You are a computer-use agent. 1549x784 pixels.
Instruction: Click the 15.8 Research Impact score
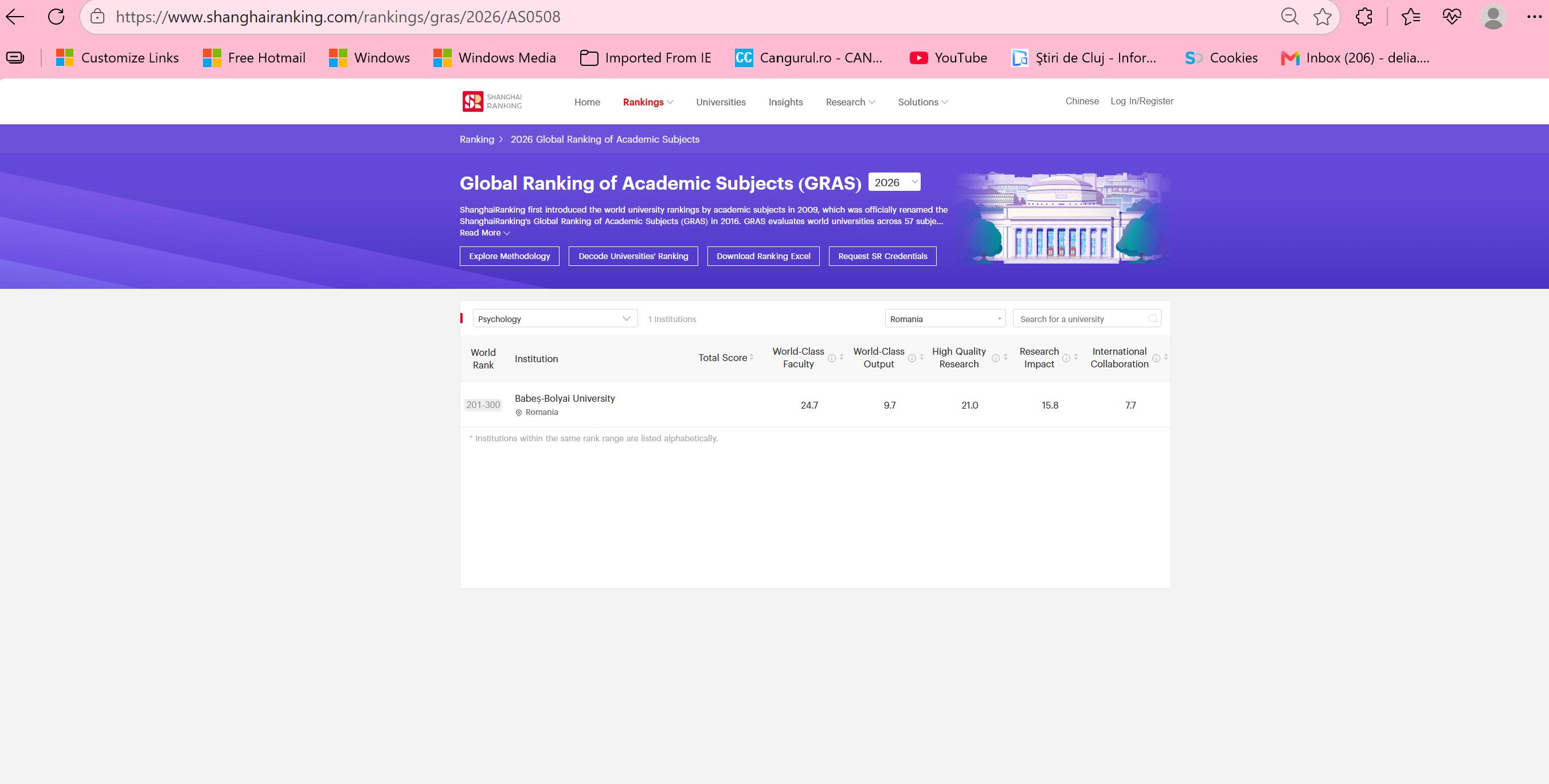point(1050,406)
